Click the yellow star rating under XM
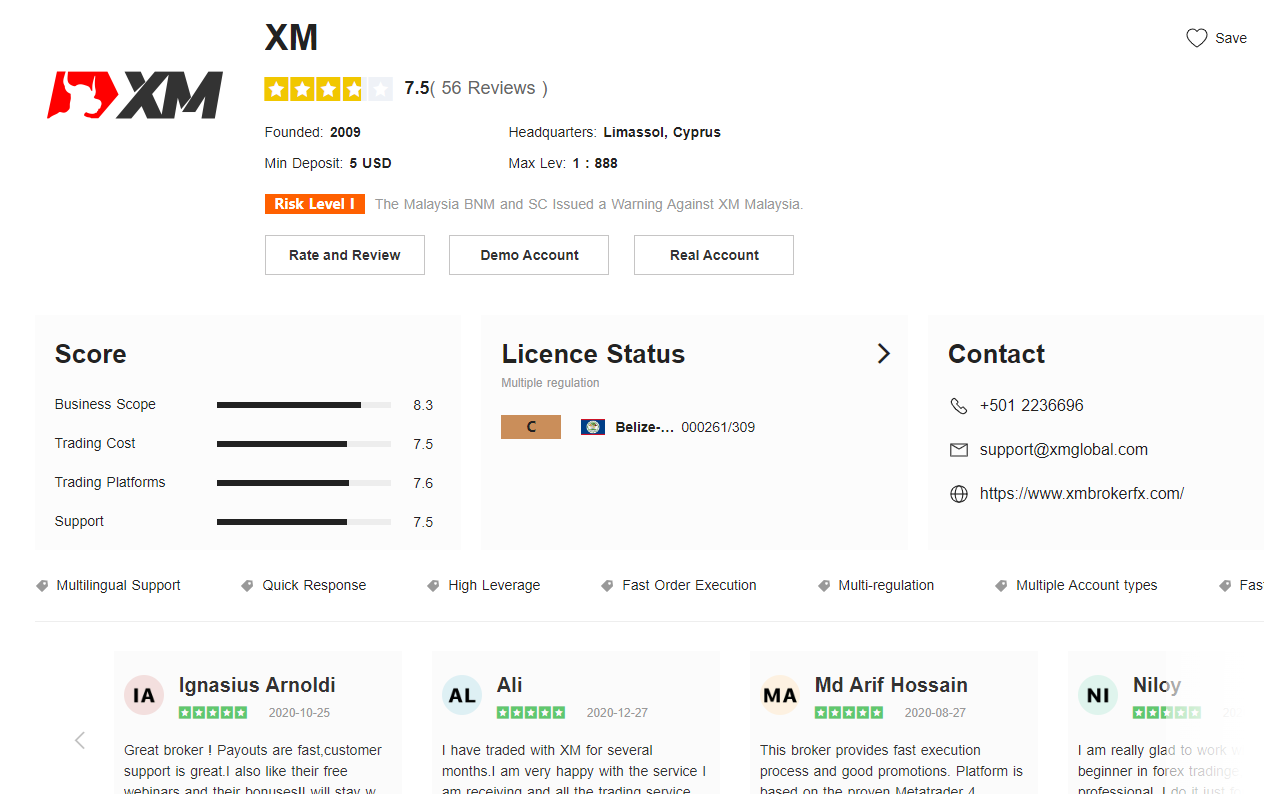Image resolution: width=1264 pixels, height=794 pixels. 328,89
